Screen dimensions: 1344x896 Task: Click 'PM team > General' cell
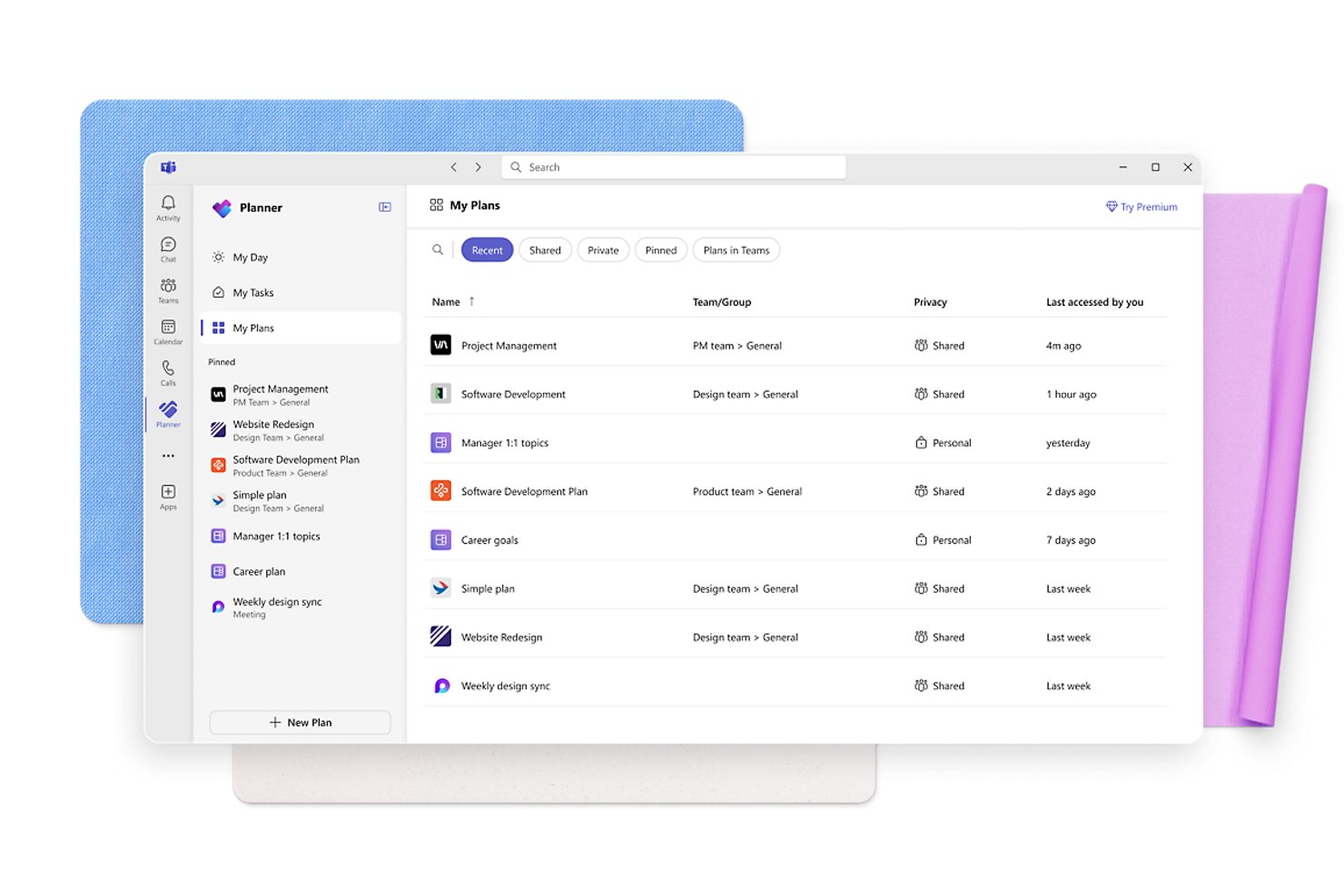(737, 346)
